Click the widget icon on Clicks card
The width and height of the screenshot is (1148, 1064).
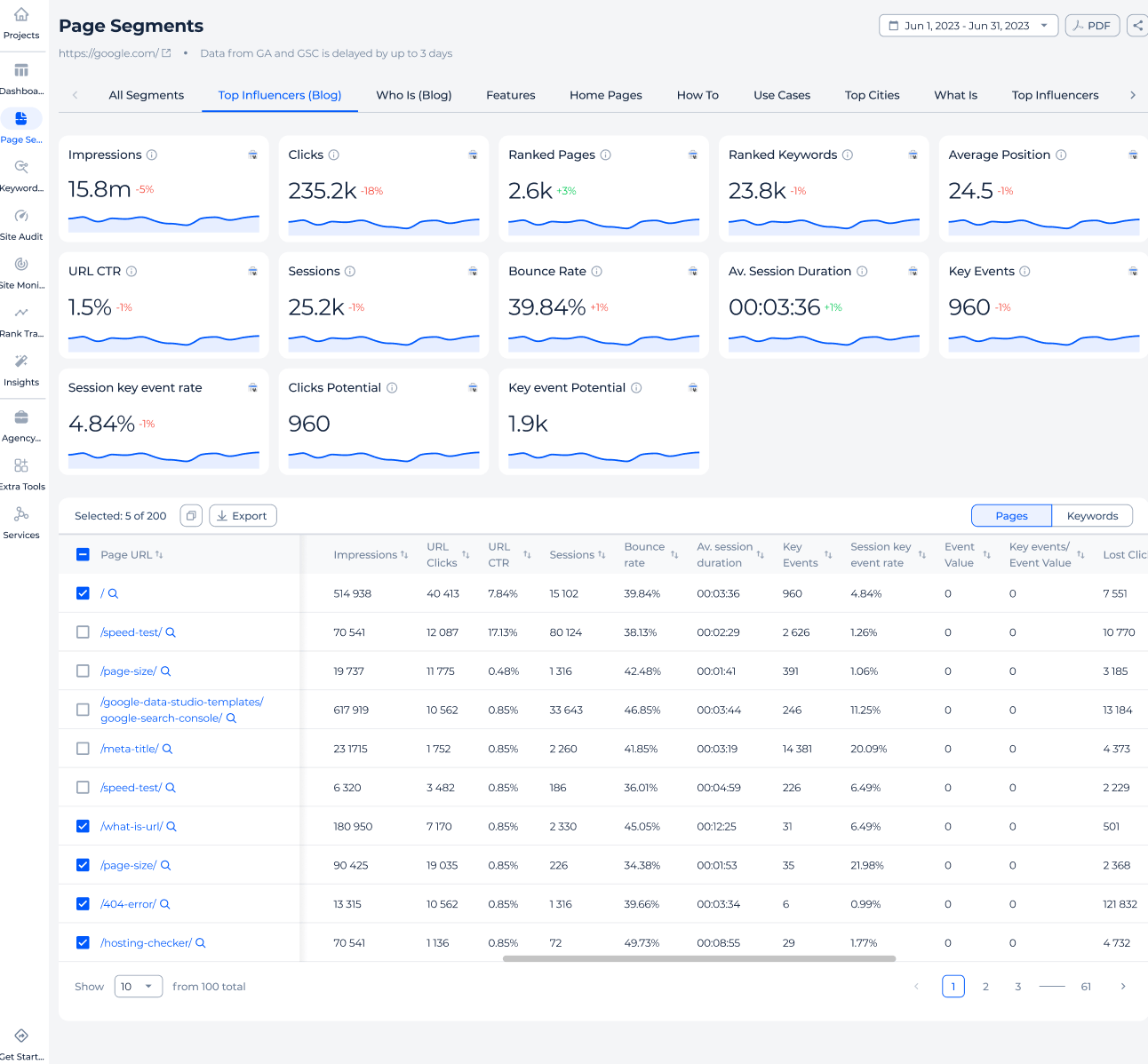tap(473, 155)
